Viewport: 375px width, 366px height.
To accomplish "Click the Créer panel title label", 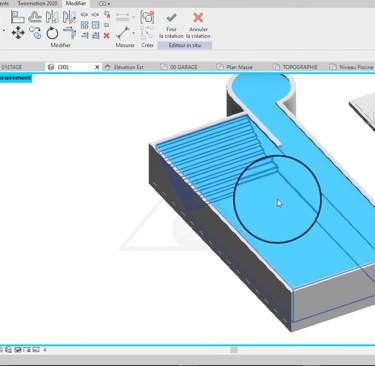I will point(147,45).
